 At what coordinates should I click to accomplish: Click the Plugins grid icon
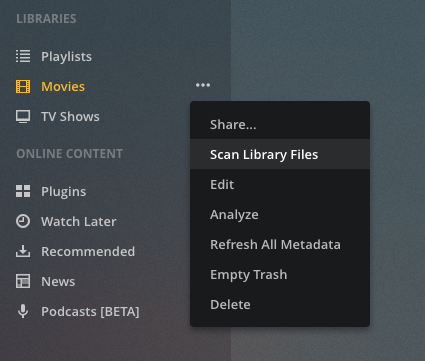click(23, 191)
